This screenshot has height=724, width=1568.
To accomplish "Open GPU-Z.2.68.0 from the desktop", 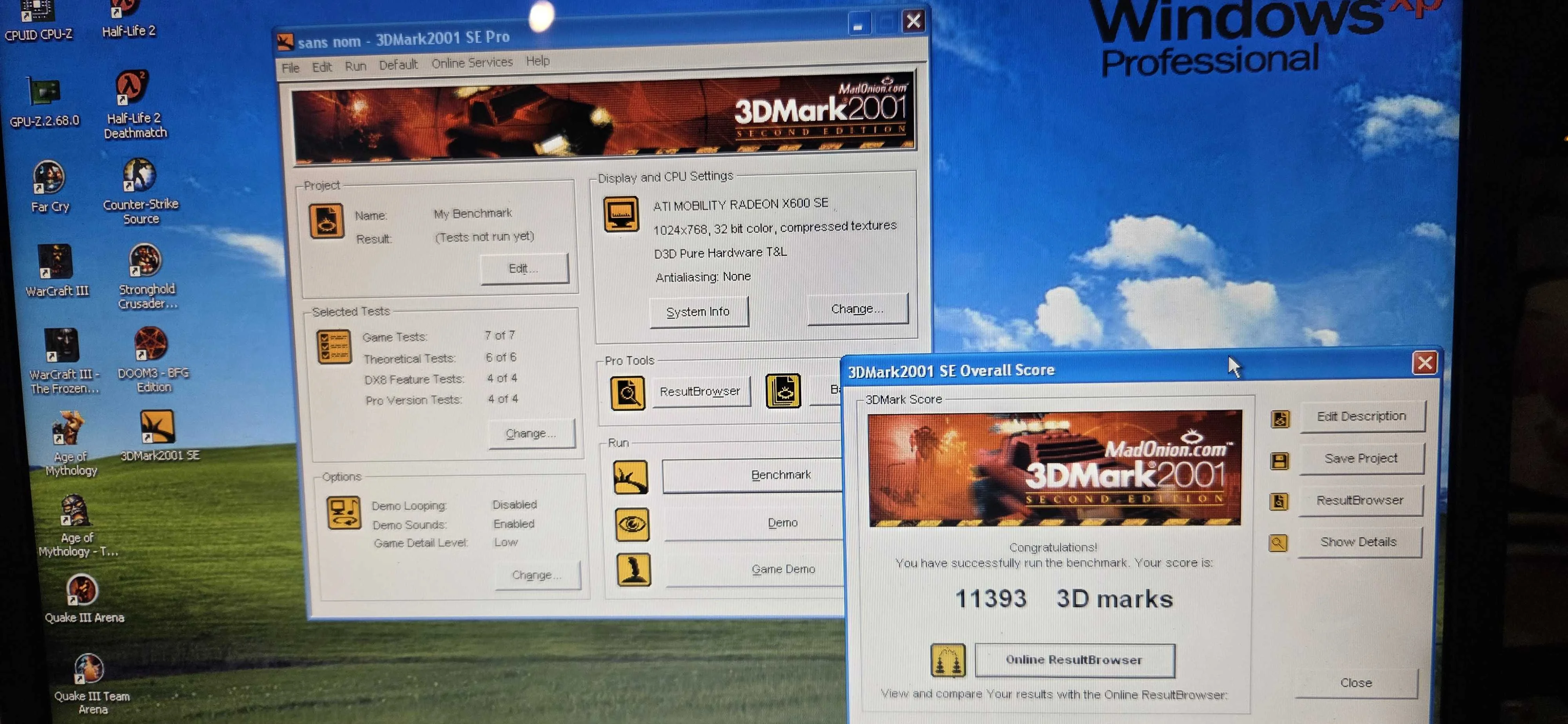I will click(44, 101).
